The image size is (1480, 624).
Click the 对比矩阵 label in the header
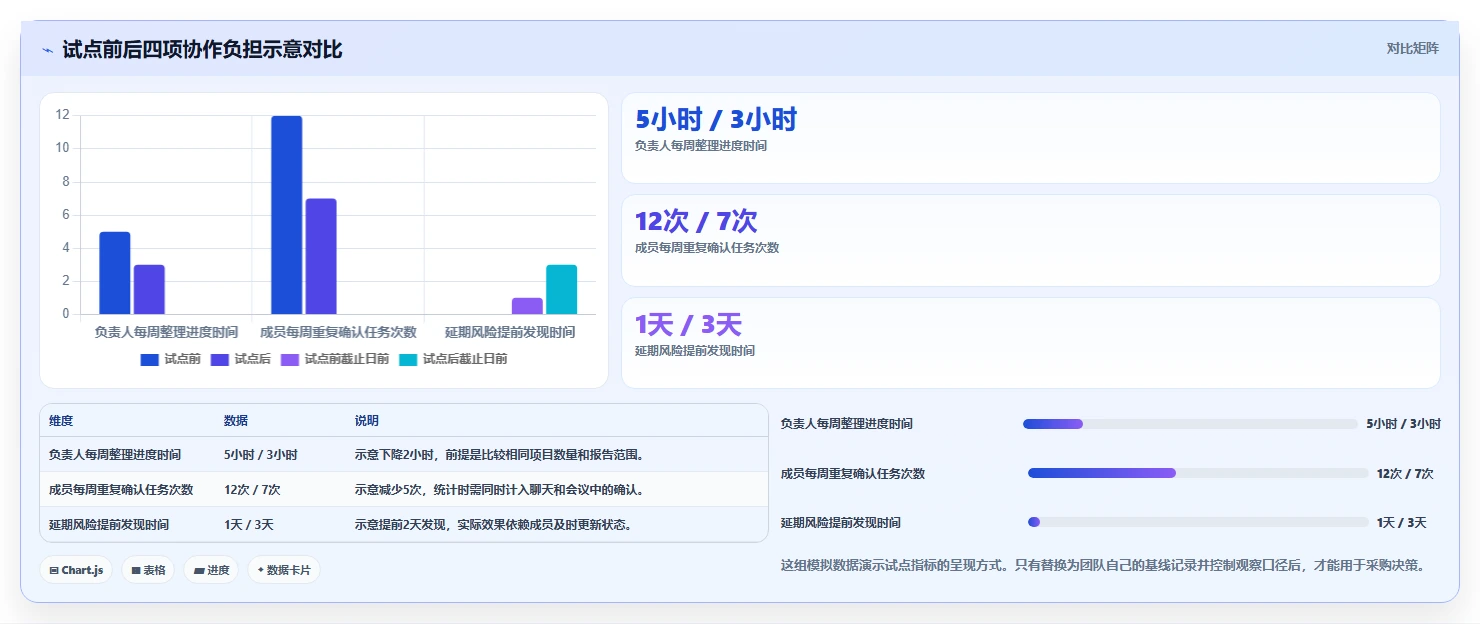[1412, 48]
